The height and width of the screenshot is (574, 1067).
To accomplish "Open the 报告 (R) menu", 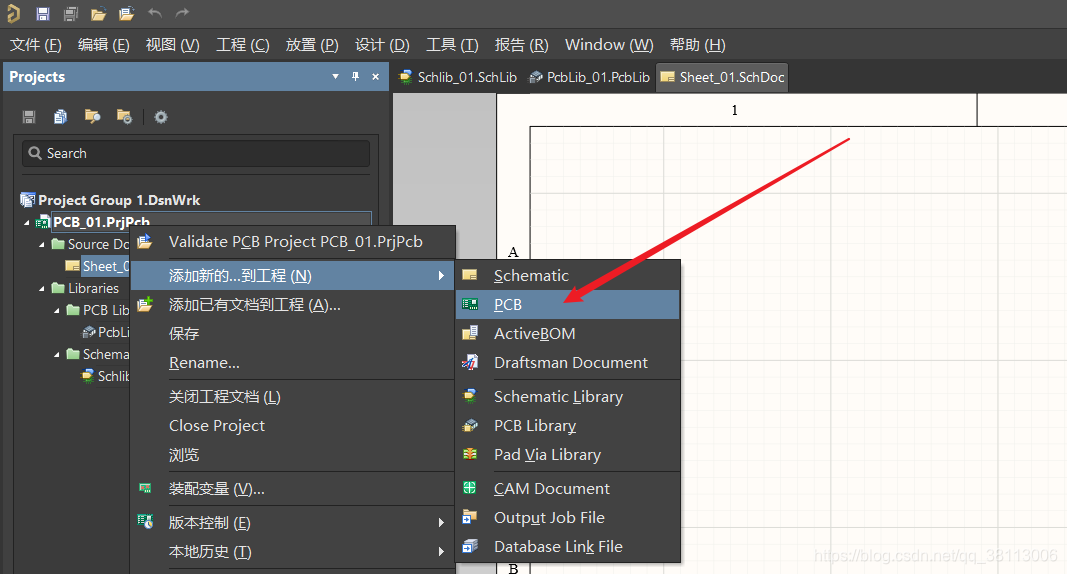I will pyautogui.click(x=521, y=45).
